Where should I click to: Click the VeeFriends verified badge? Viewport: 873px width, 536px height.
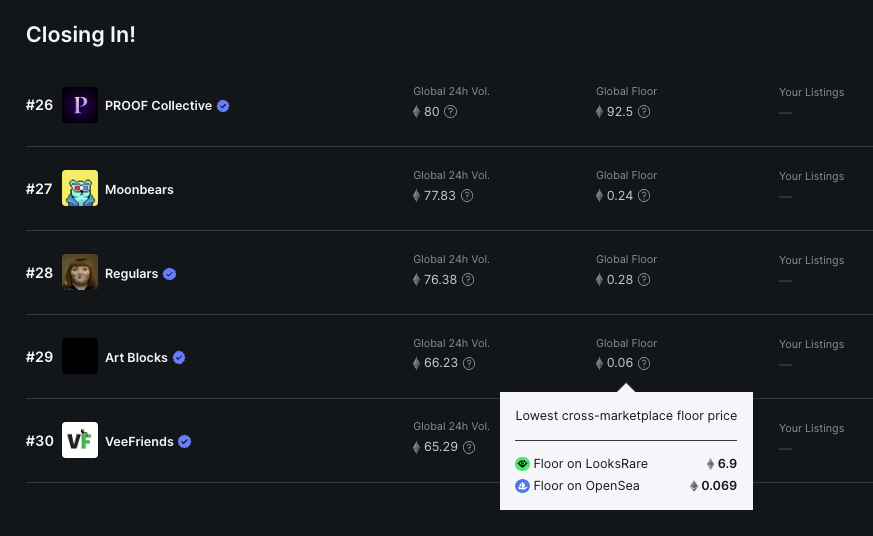point(185,441)
